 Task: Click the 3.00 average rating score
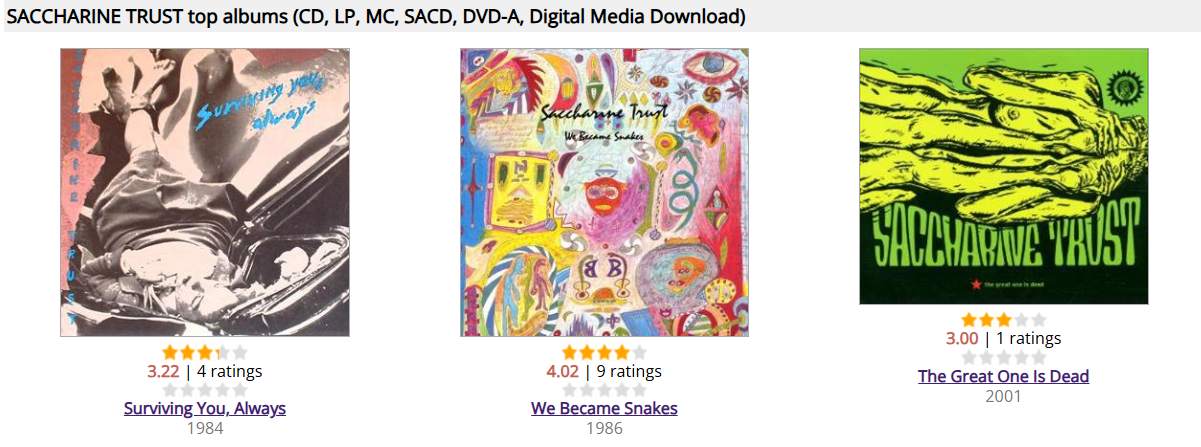point(962,338)
